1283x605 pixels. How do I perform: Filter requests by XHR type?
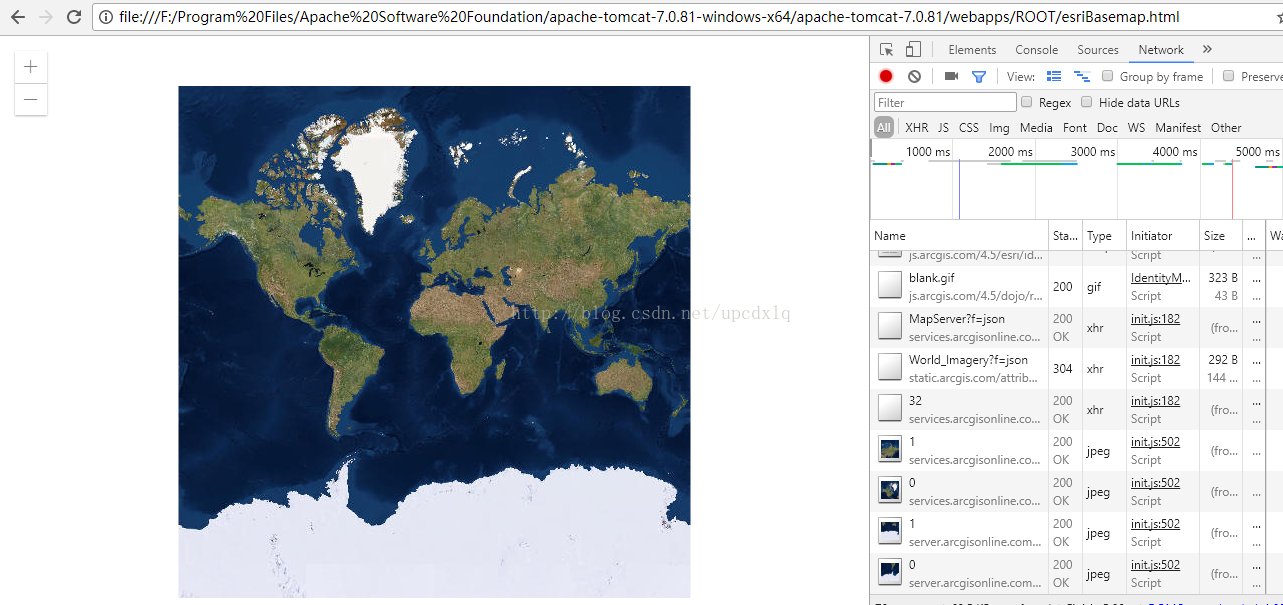point(916,128)
